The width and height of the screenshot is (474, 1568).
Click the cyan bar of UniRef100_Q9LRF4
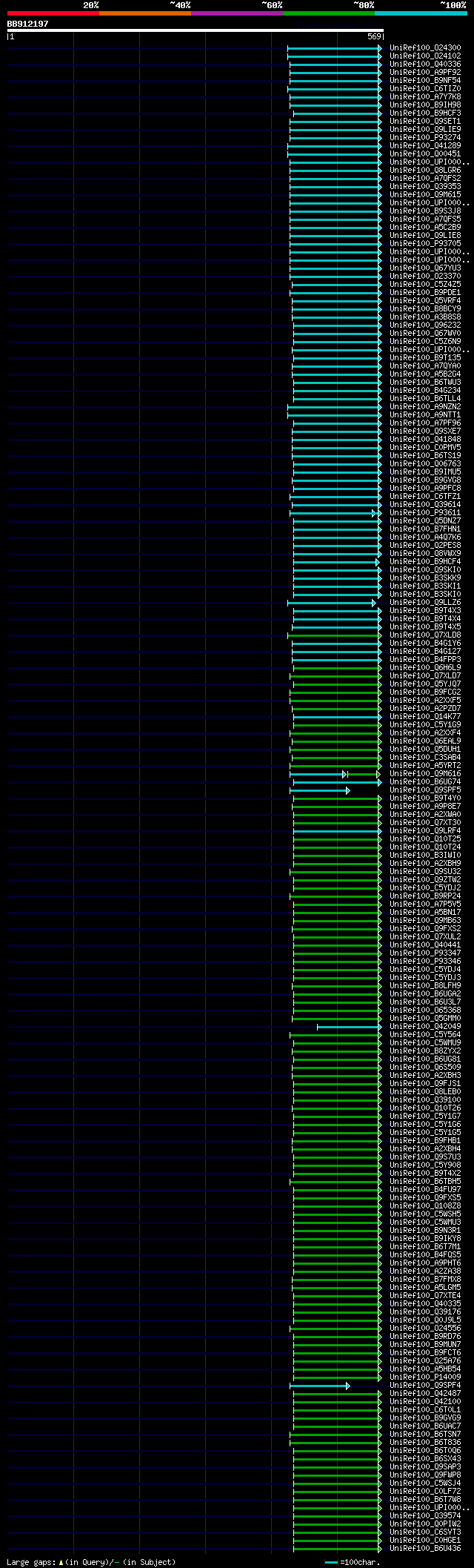[x=336, y=831]
